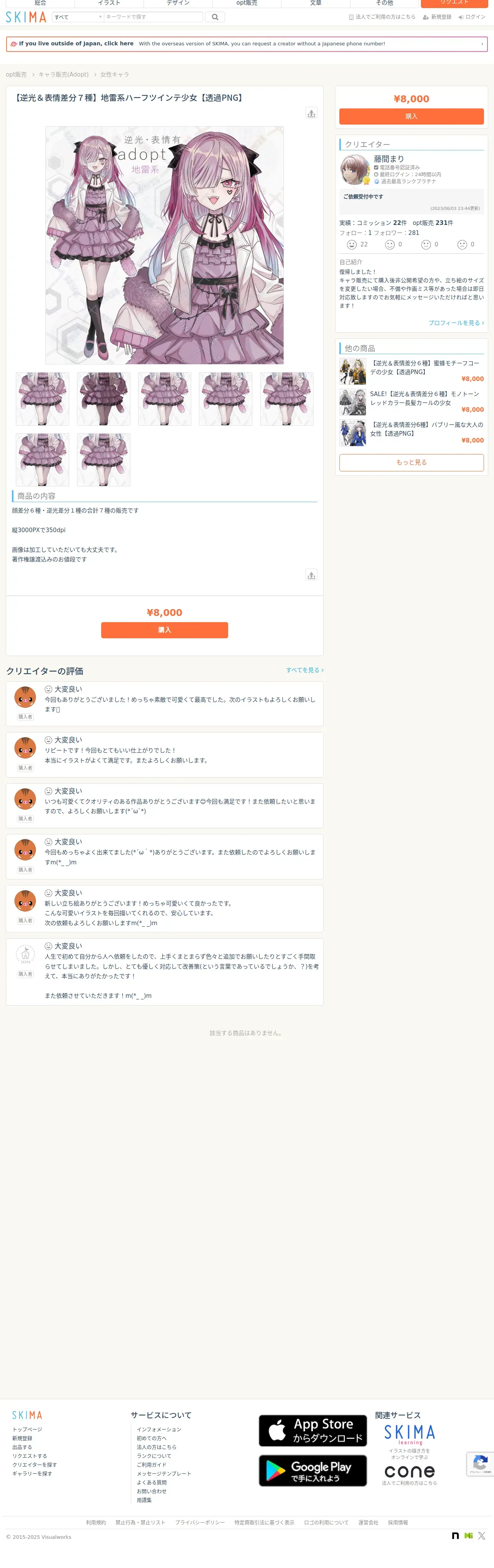Screen dimensions: 494x1568
Task: Click すべて見る reviews link
Action: click(x=305, y=670)
